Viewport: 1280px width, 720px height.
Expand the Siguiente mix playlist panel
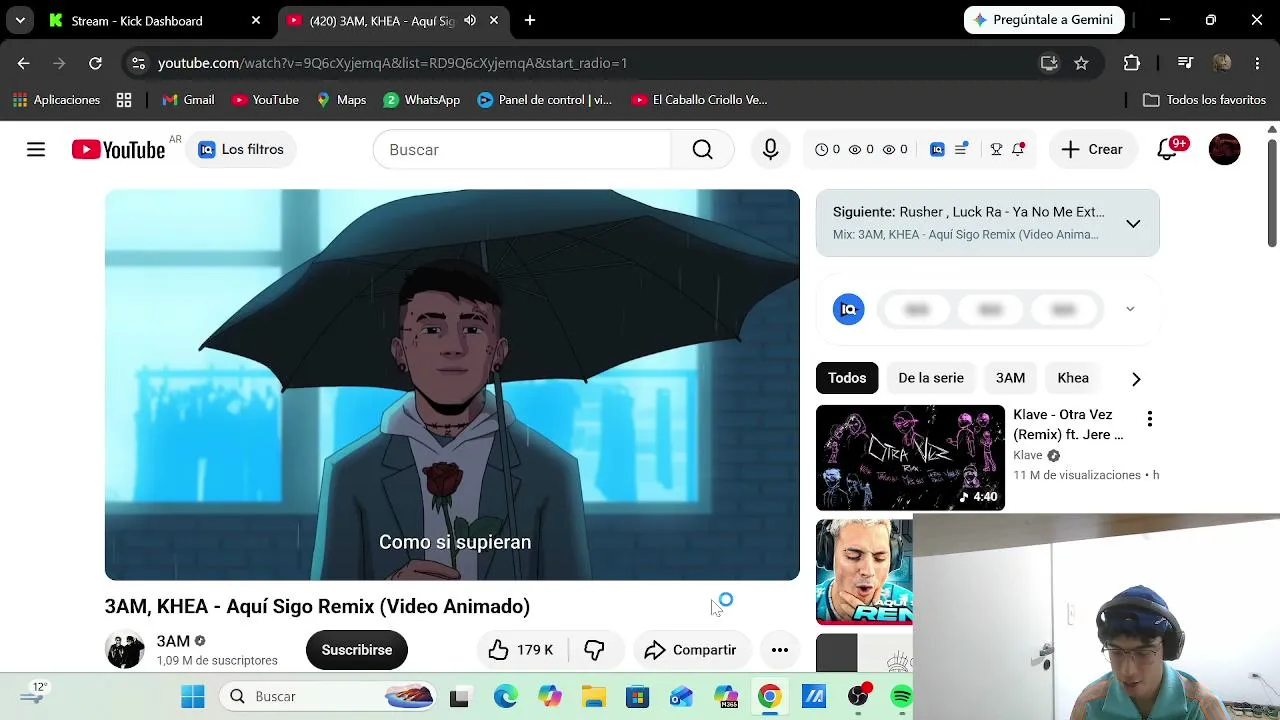click(1133, 223)
